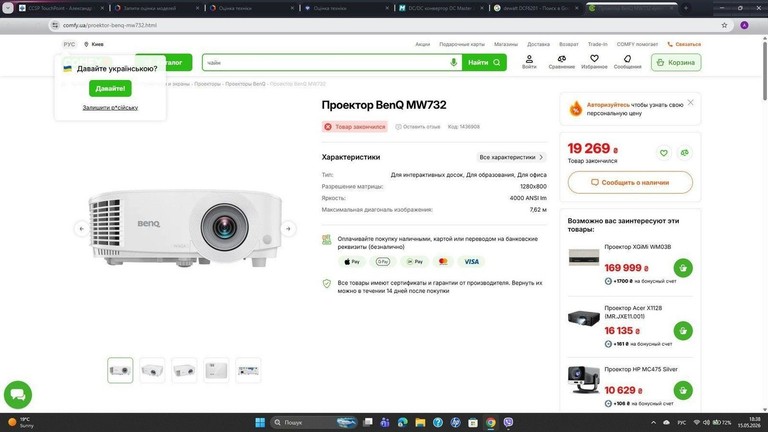Select the first projector thumbnail
Viewport: 768px width, 432px height.
[x=120, y=370]
